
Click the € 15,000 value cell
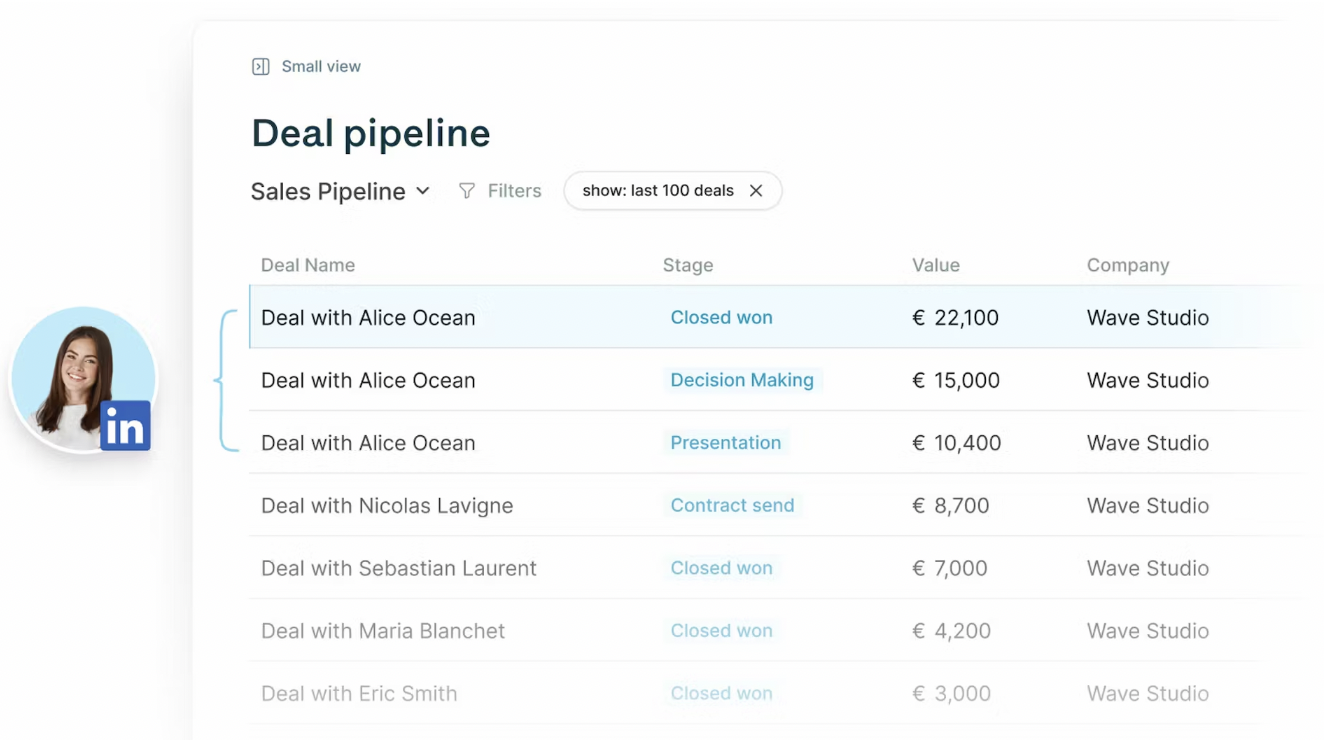(x=956, y=380)
